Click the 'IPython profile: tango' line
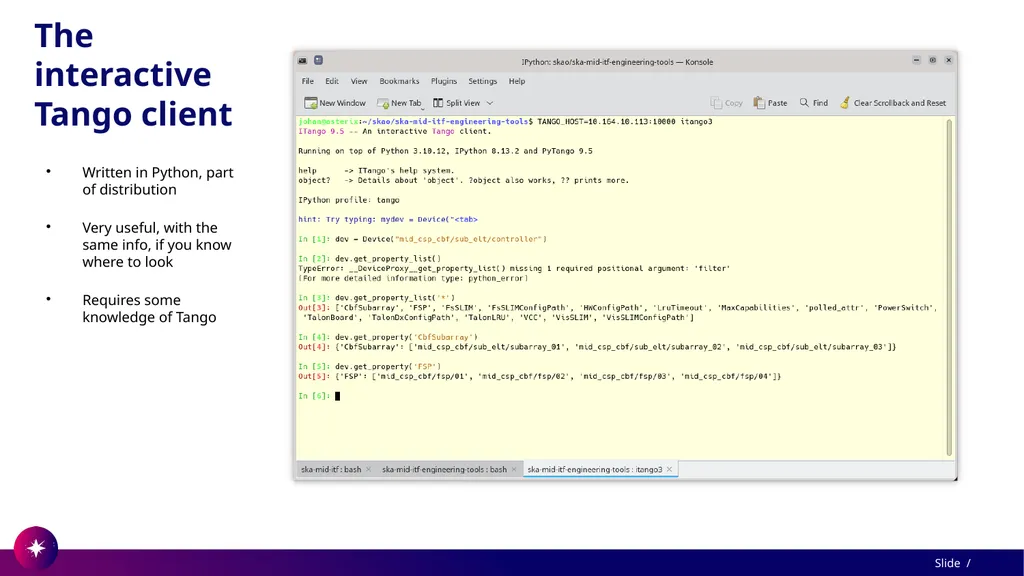This screenshot has height=576, width=1024. click(x=349, y=200)
